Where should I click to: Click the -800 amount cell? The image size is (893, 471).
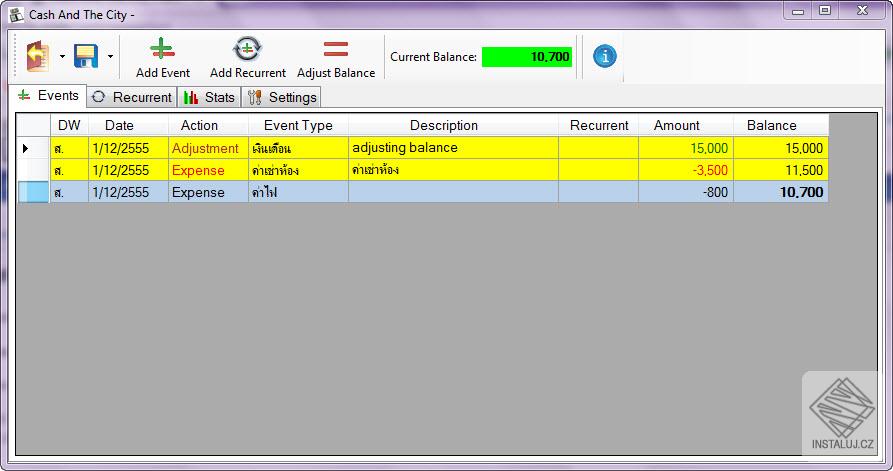686,192
